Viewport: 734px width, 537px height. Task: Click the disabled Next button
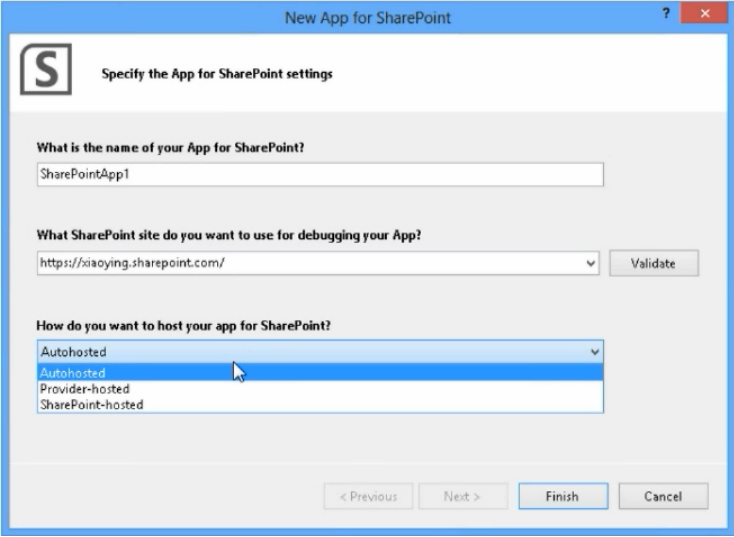463,496
